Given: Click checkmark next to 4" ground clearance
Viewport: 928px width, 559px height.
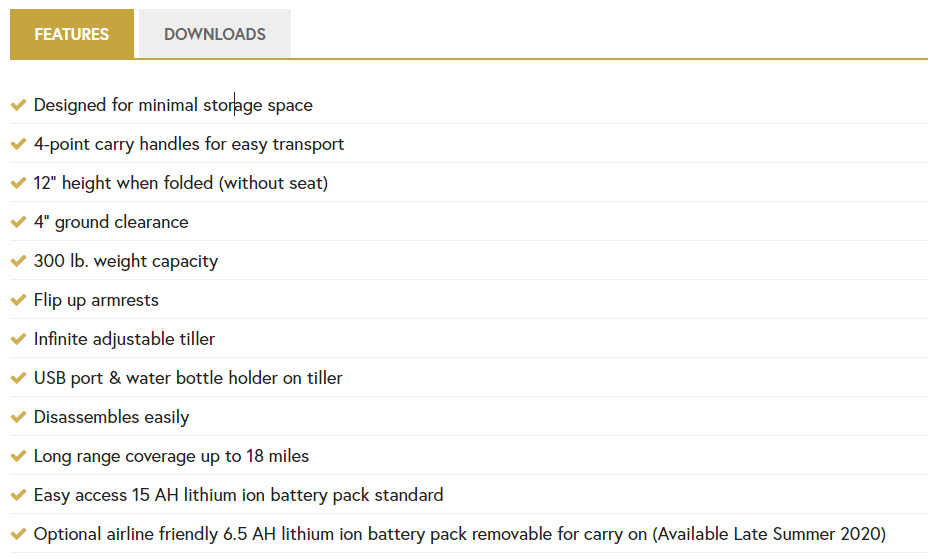Looking at the screenshot, I should click(18, 222).
